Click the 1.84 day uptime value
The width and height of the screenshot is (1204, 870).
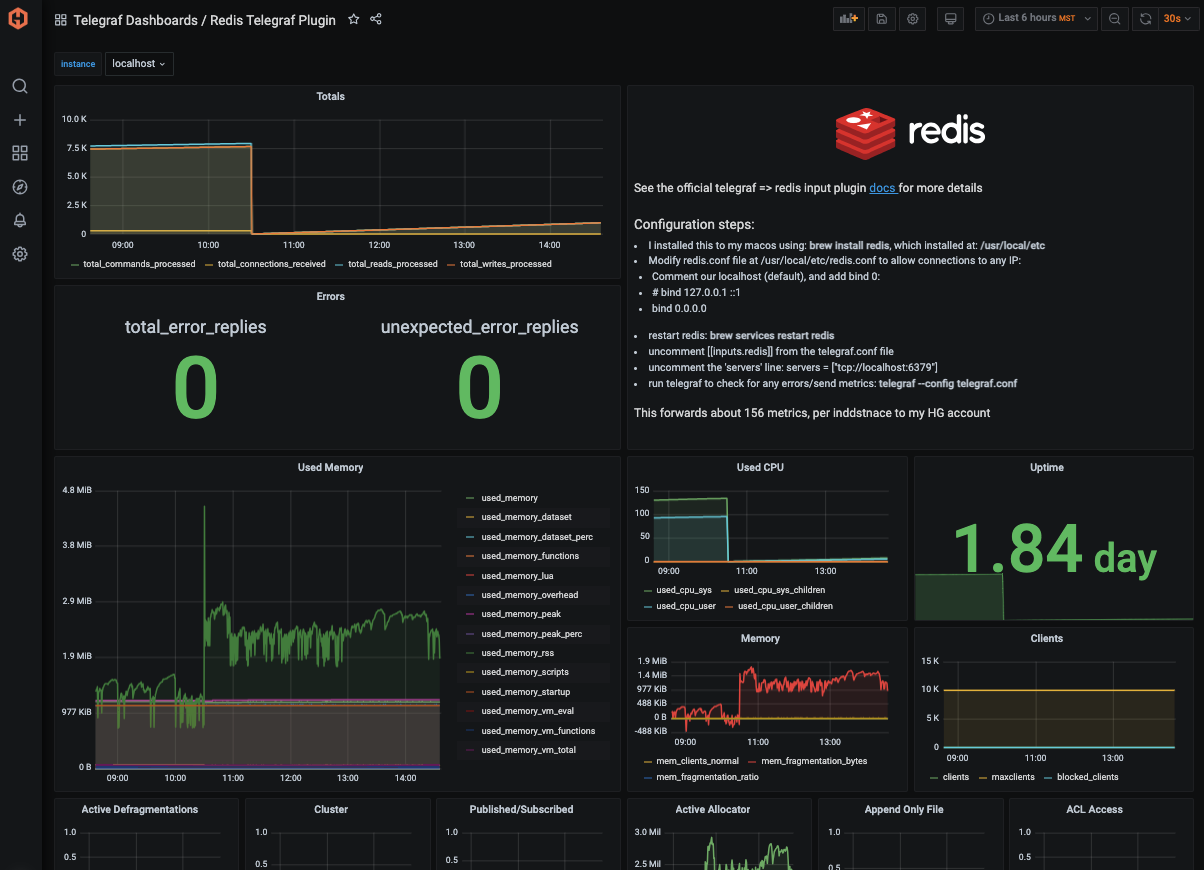pos(1054,551)
